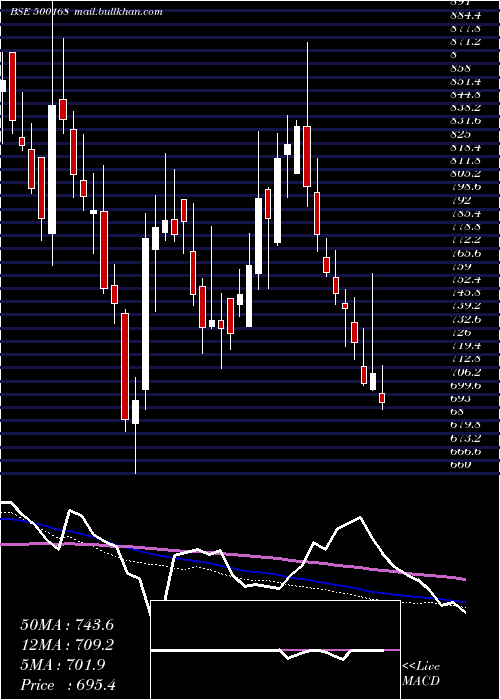The width and height of the screenshot is (500, 700).
Task: Select the 706.2 price axis label
Action: pos(465,372)
